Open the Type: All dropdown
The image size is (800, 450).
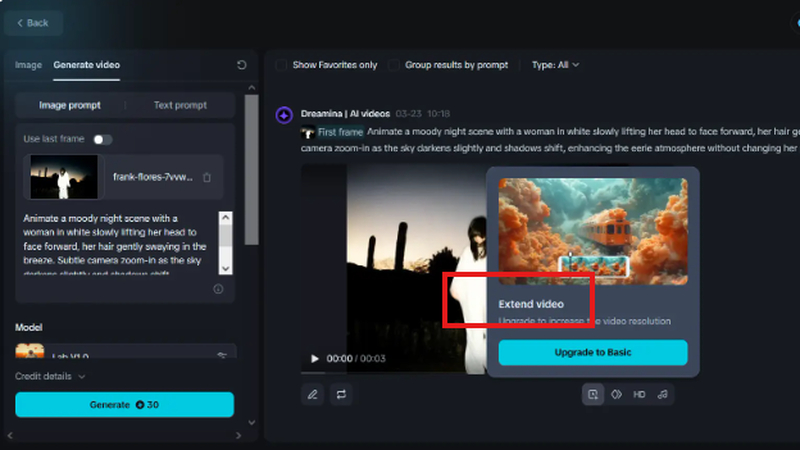tap(555, 65)
